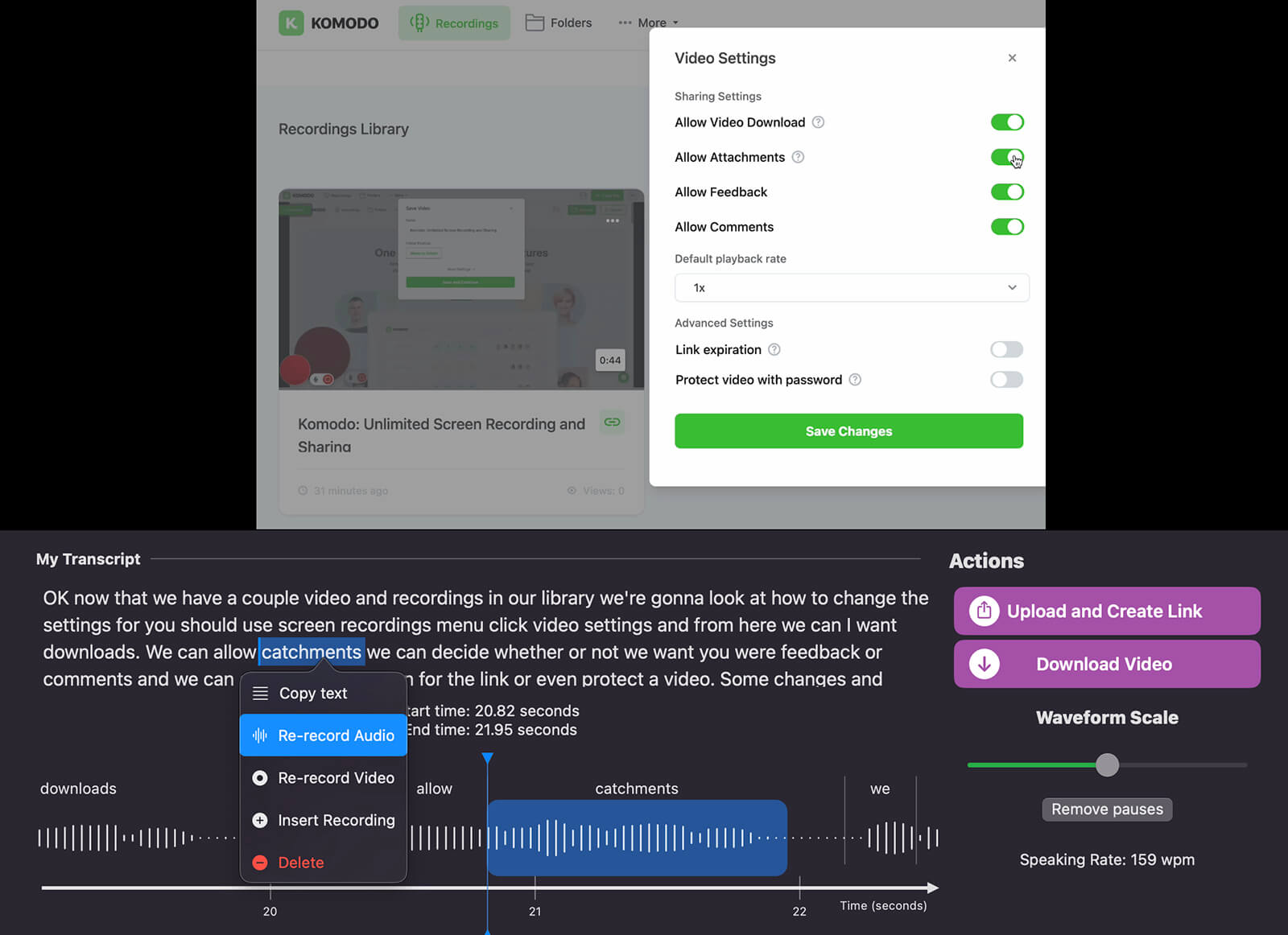The height and width of the screenshot is (935, 1288).
Task: Click the Save Changes button
Action: 848,431
